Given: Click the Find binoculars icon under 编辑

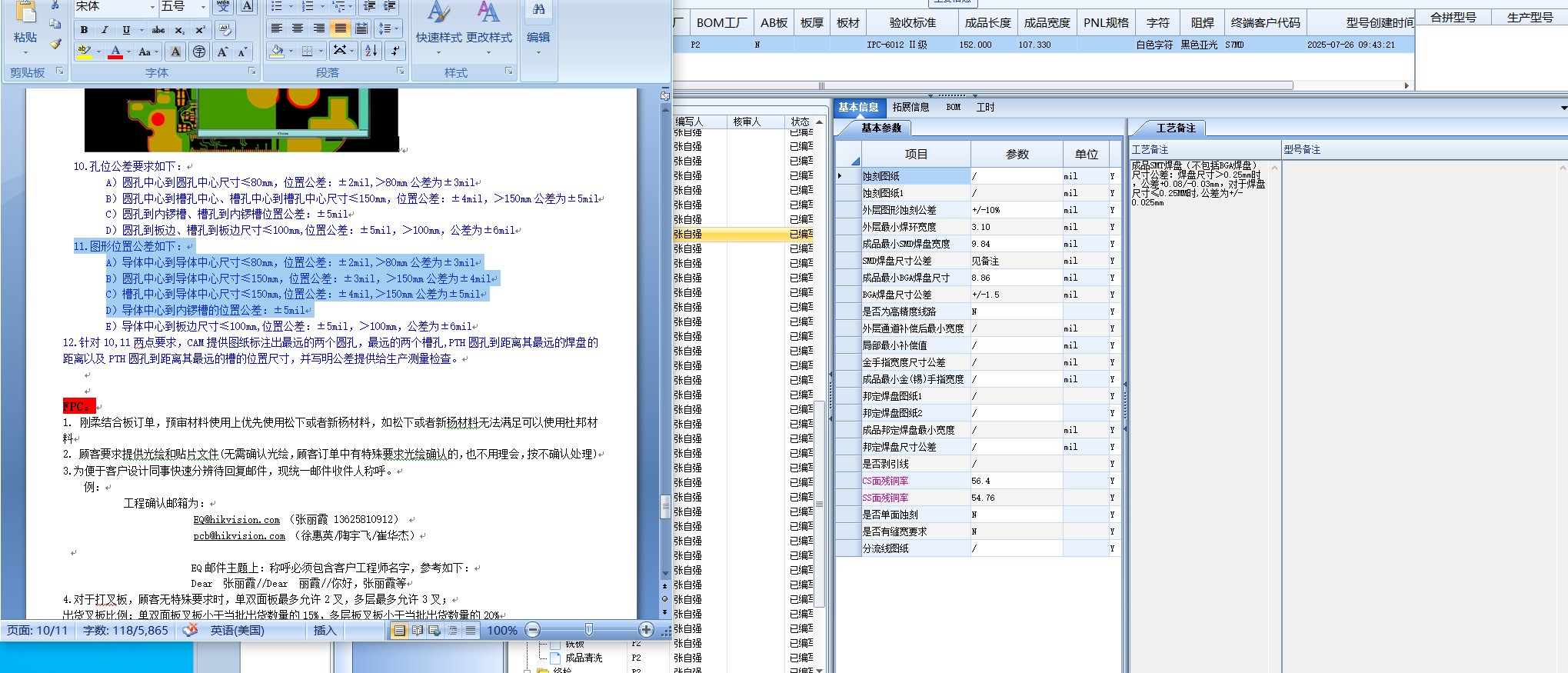Looking at the screenshot, I should coord(538,9).
